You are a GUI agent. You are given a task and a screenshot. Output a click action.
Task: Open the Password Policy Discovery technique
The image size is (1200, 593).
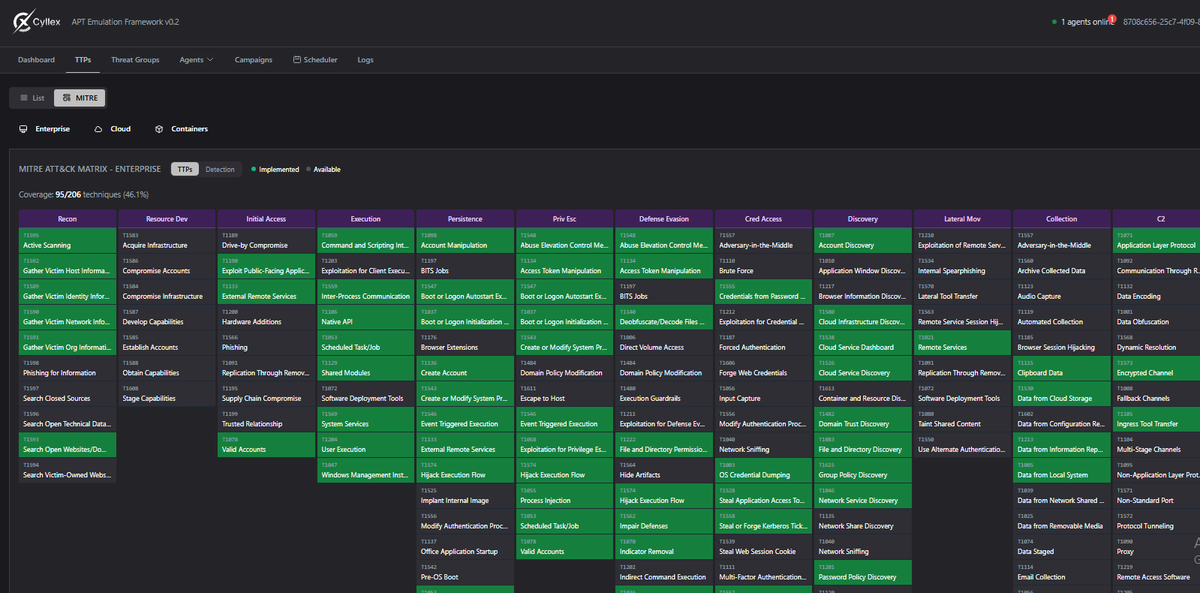[863, 572]
